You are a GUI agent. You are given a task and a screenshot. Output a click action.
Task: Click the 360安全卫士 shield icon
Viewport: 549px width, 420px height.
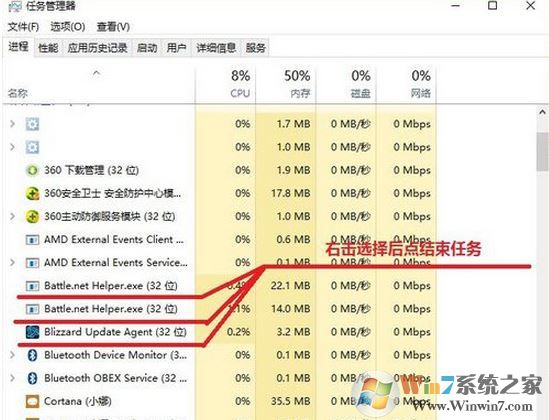[33, 193]
